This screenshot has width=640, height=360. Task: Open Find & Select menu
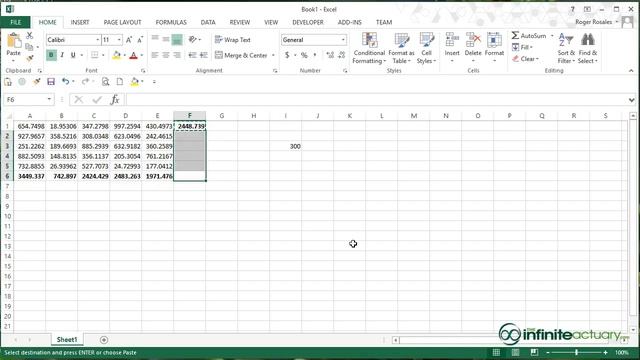588,48
